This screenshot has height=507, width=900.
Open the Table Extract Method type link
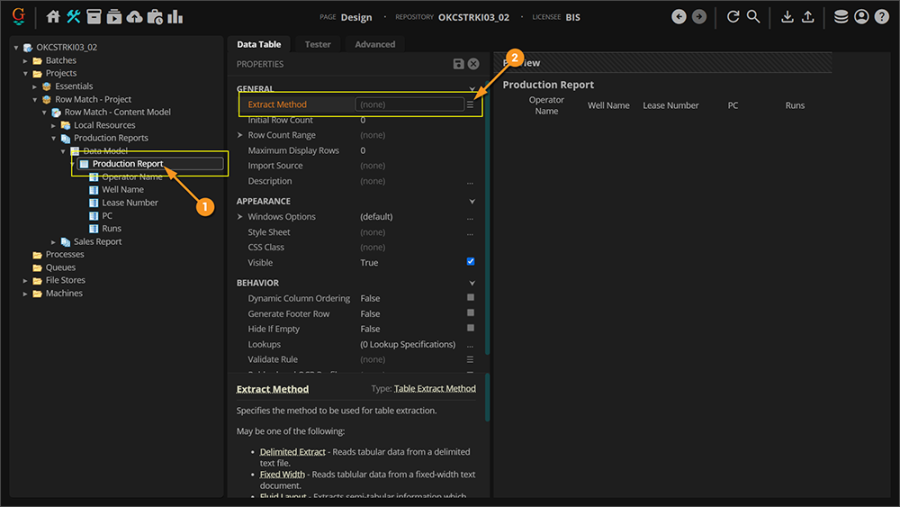435,389
